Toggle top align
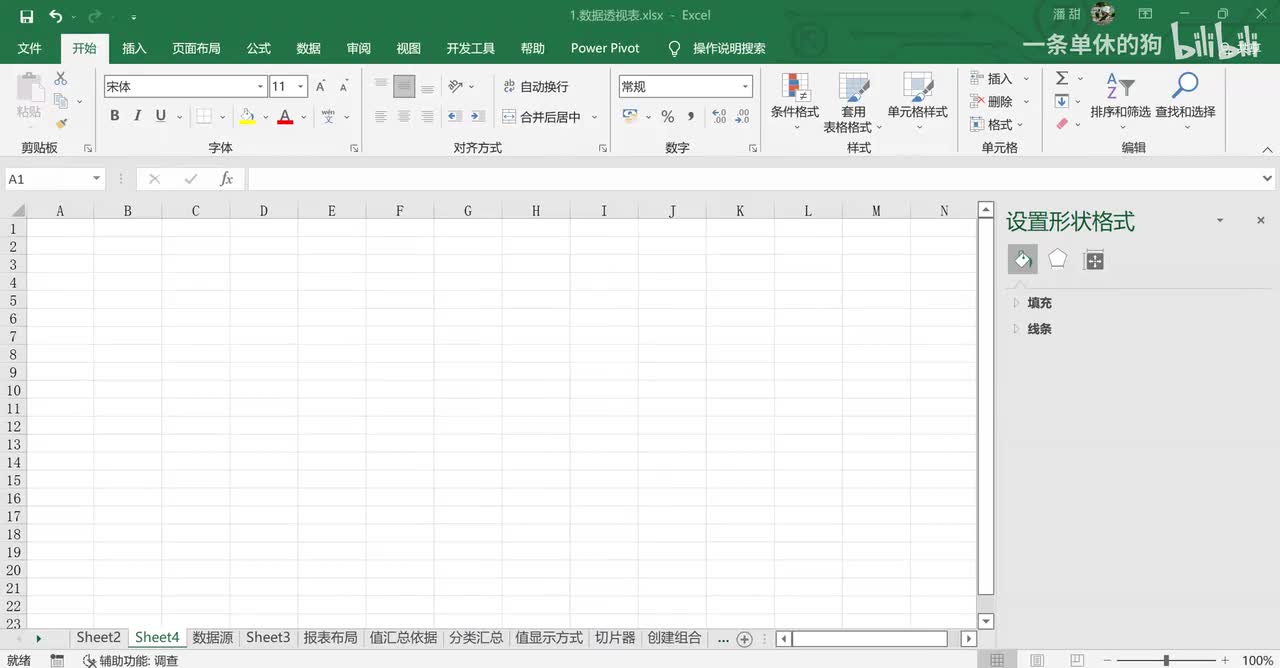 point(381,87)
